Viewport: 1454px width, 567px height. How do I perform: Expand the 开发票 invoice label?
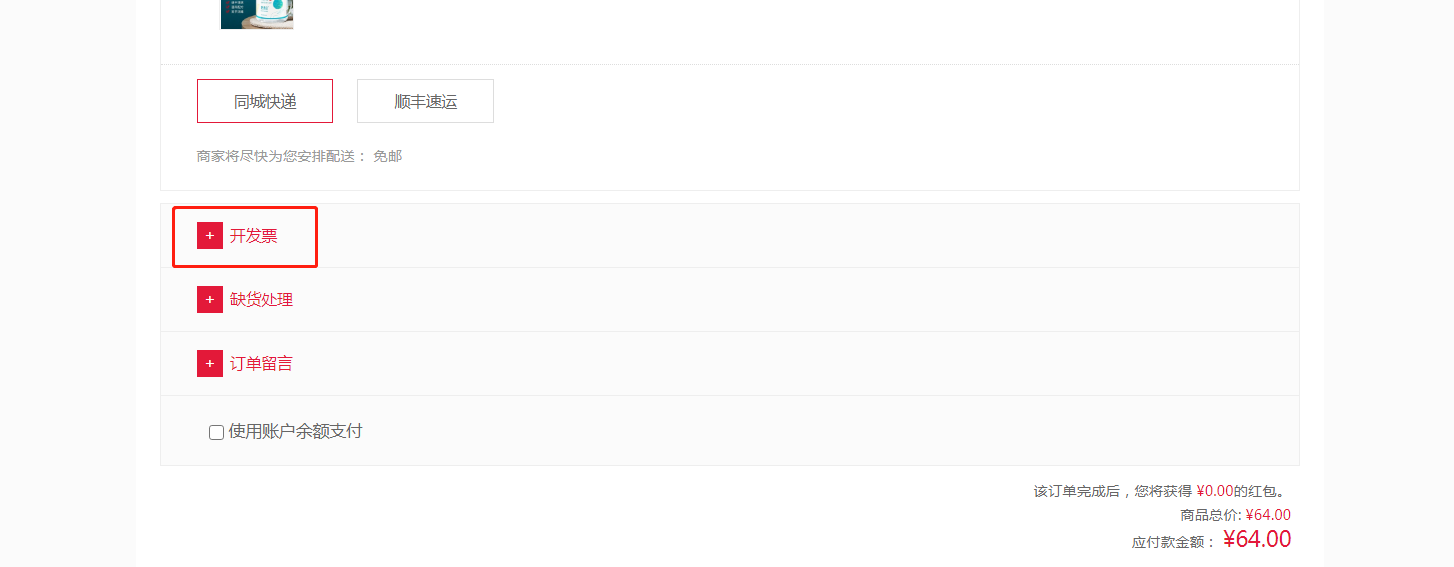point(254,236)
